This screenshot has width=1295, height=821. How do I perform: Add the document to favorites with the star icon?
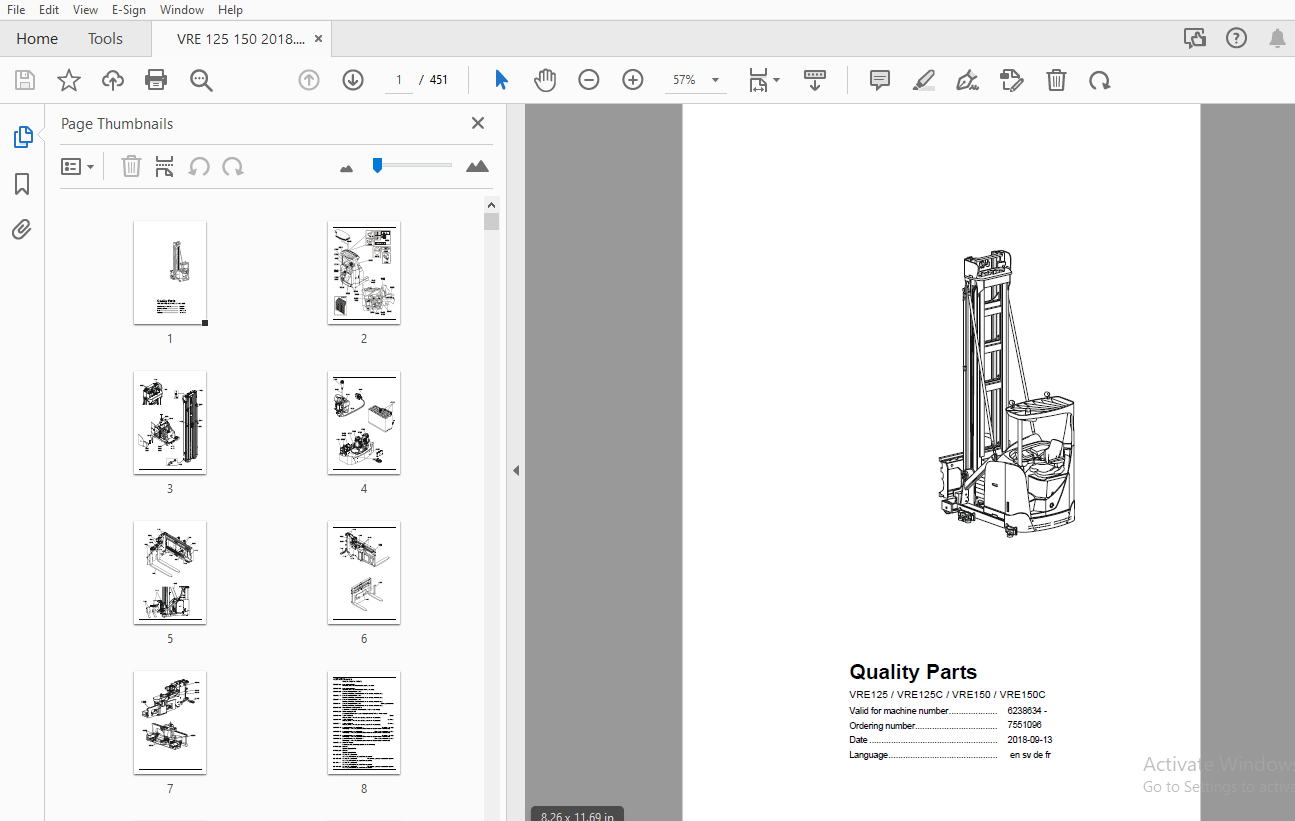click(69, 80)
